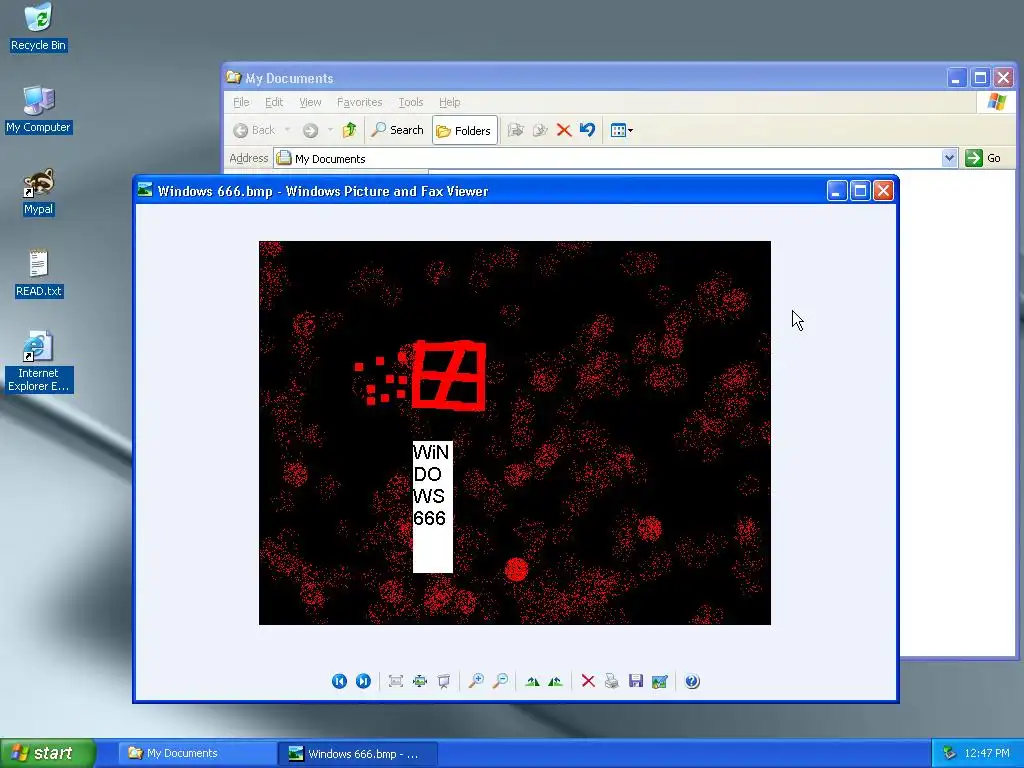This screenshot has height=768, width=1024.
Task: Open Forward button history dropdown arrow
Action: tap(330, 130)
